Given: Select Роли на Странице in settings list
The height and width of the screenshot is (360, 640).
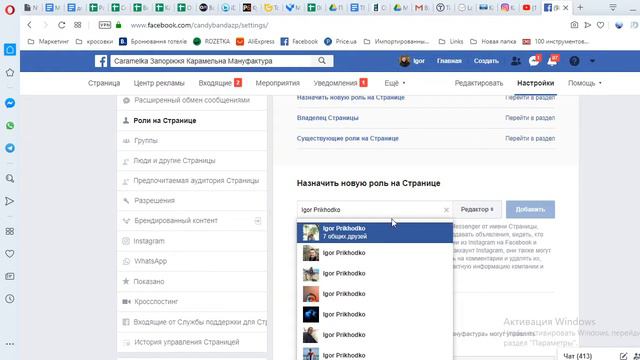Looking at the screenshot, I should click(x=192, y=120).
